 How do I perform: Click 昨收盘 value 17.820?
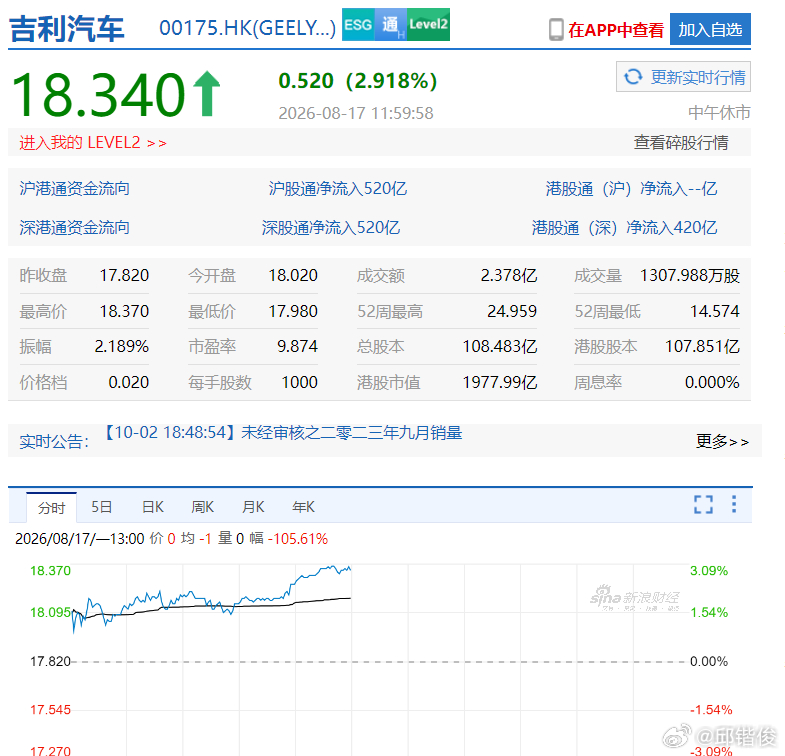click(124, 275)
